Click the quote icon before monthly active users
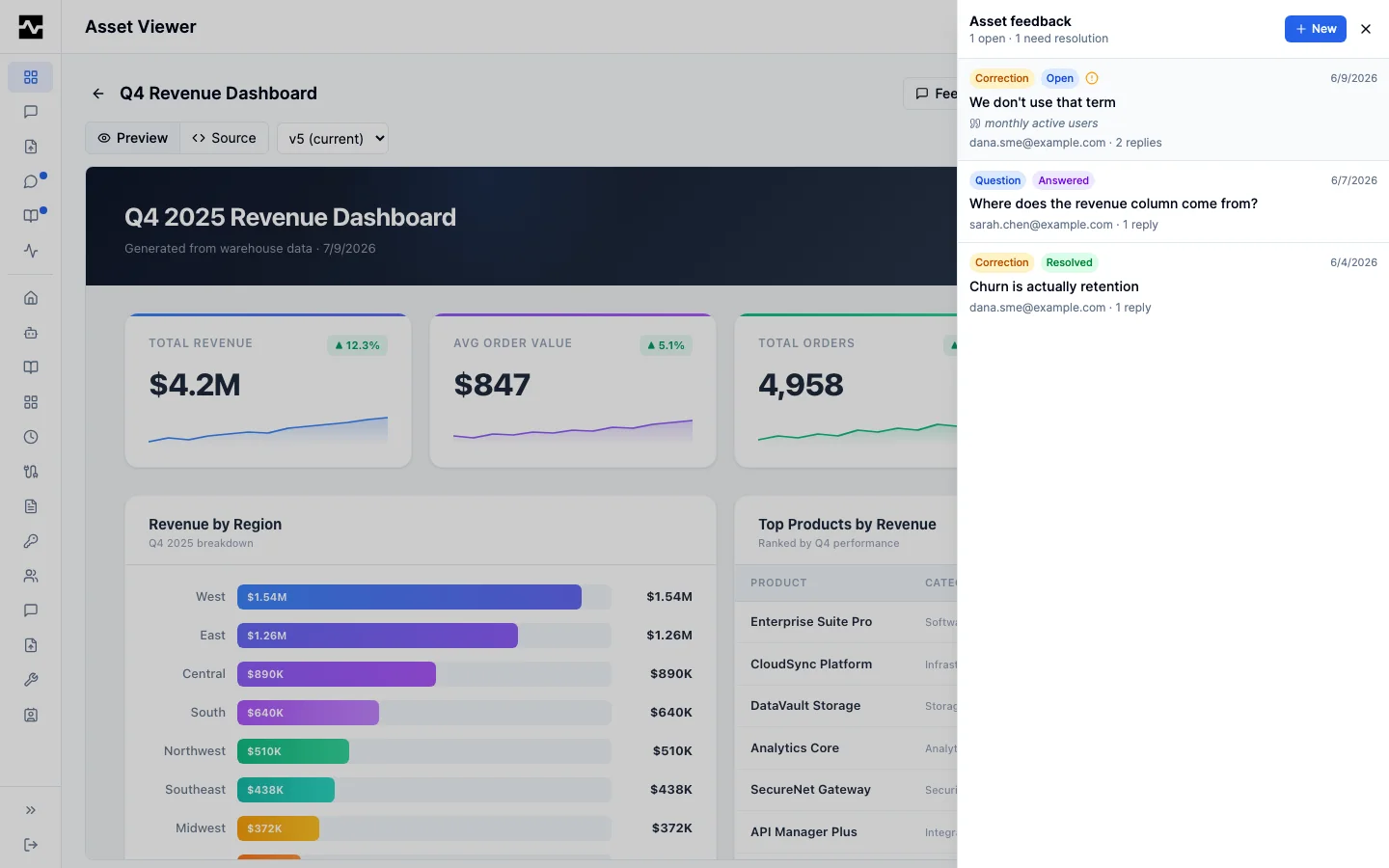This screenshot has height=868, width=1389. (x=975, y=123)
